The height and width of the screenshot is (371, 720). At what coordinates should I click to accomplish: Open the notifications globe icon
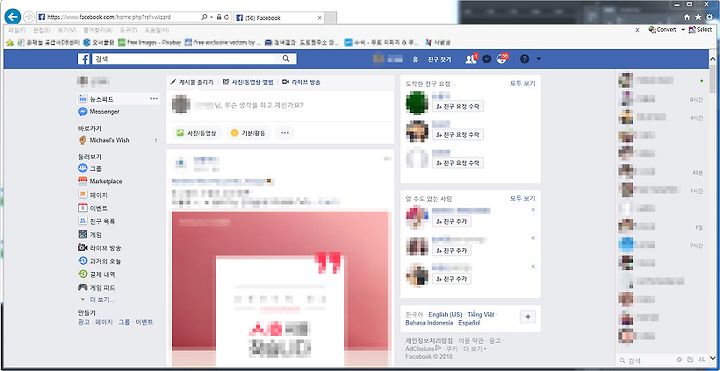[502, 59]
